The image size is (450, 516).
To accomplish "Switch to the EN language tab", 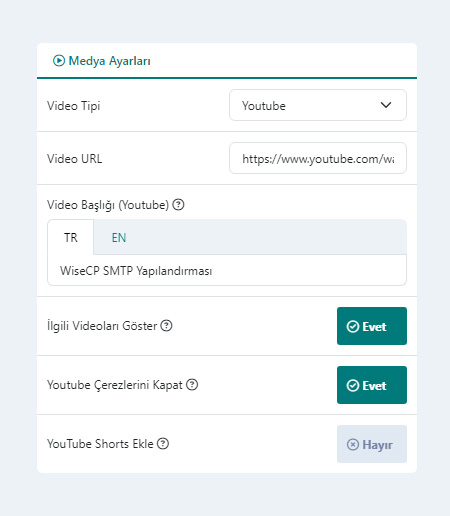I will point(119,238).
